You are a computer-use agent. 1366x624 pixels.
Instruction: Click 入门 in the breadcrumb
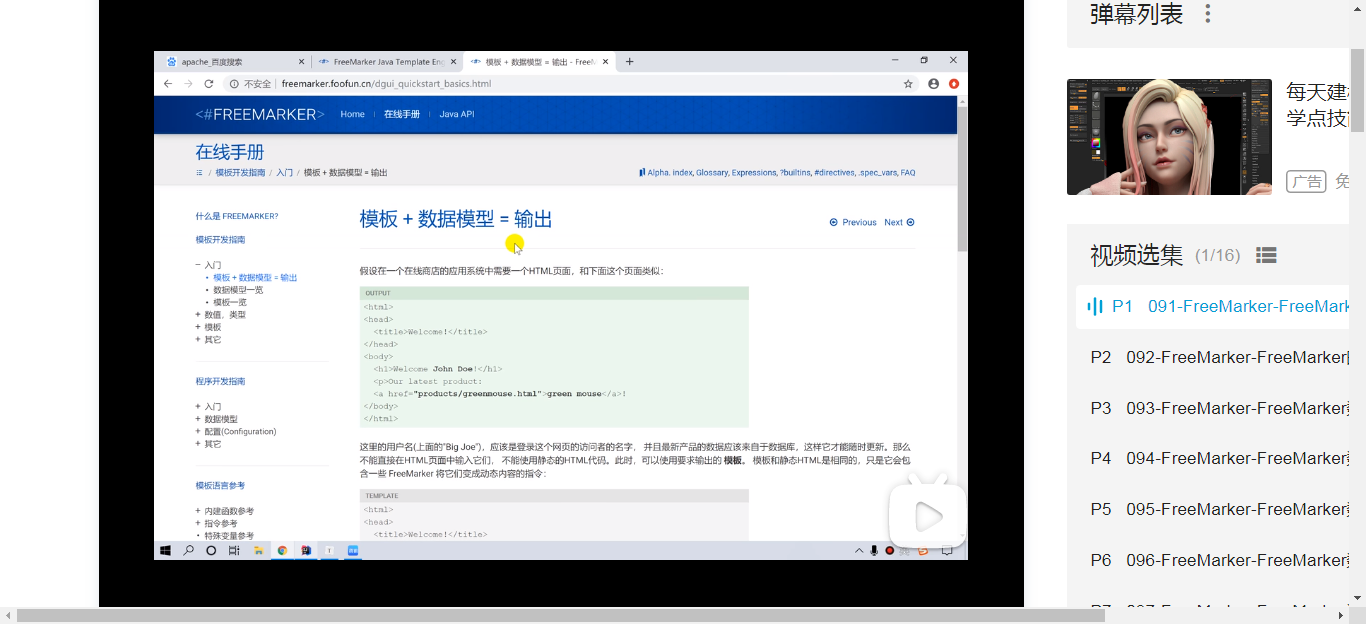(x=285, y=173)
